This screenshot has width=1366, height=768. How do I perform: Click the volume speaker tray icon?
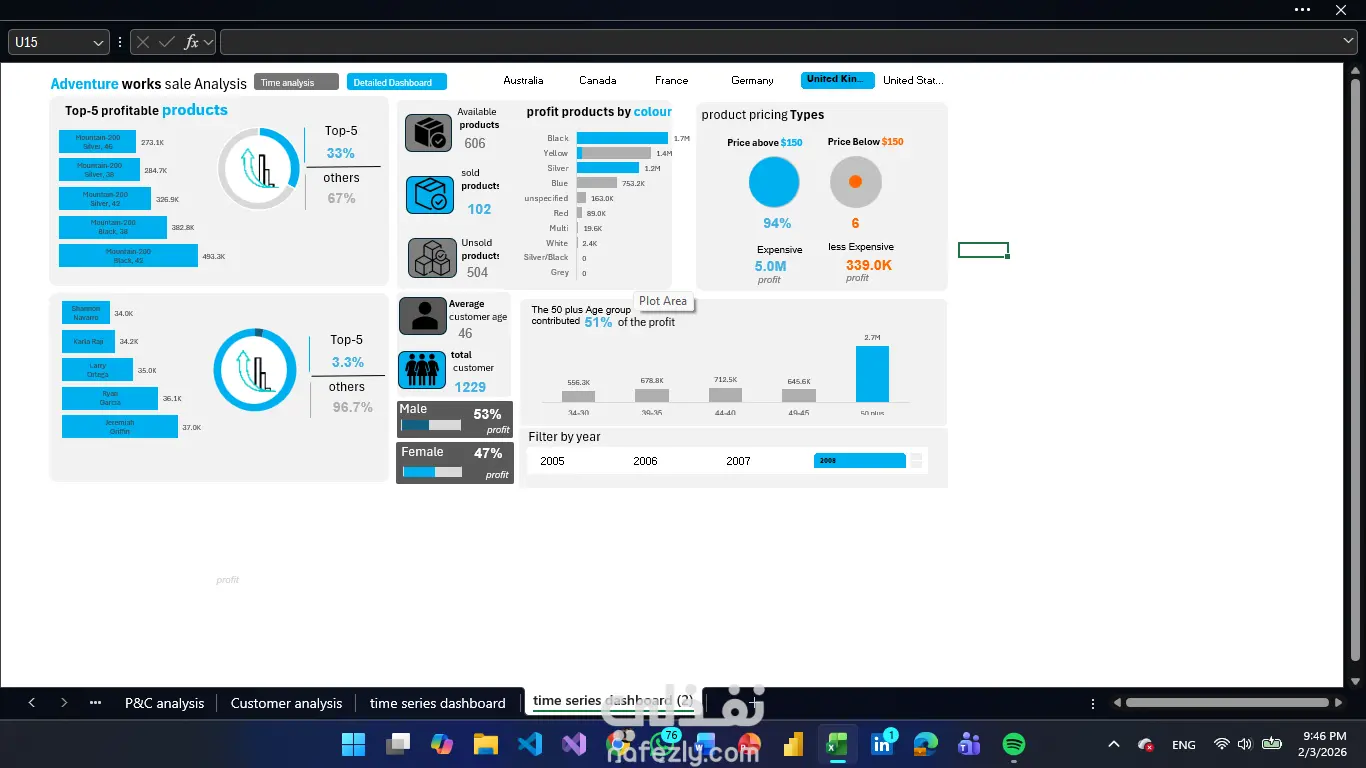coord(1243,744)
